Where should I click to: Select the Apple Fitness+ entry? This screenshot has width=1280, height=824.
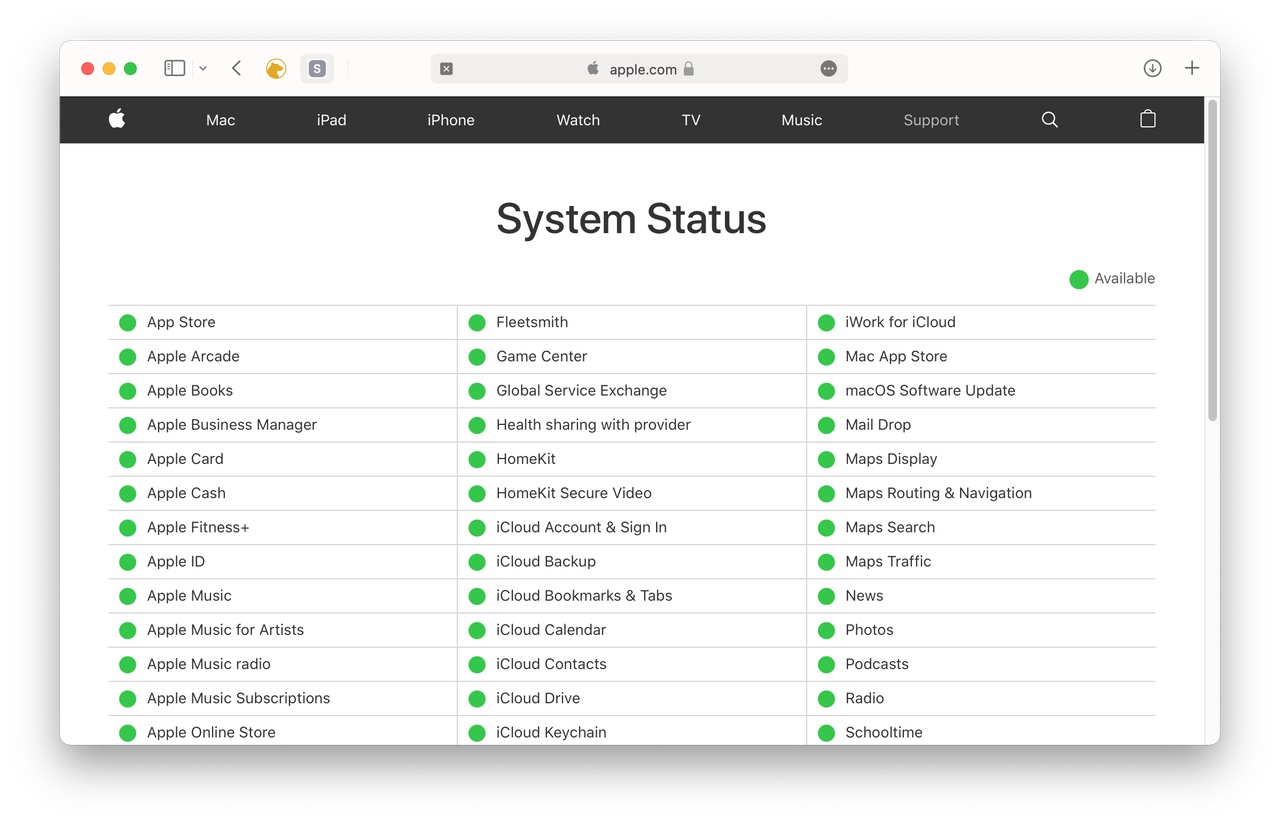198,527
